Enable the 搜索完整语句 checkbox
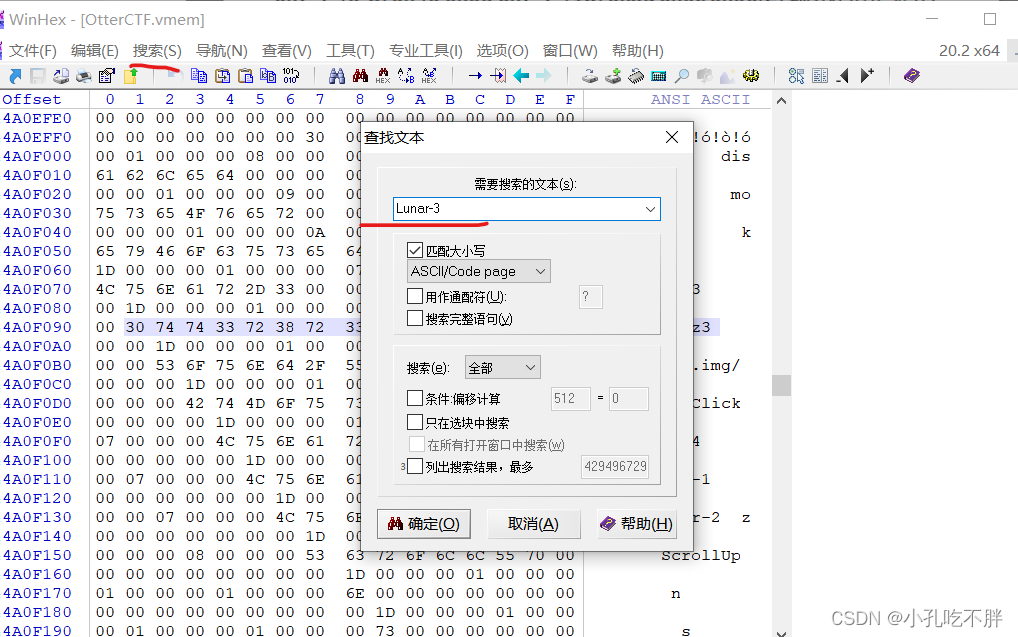Image resolution: width=1018 pixels, height=637 pixels. (x=415, y=318)
